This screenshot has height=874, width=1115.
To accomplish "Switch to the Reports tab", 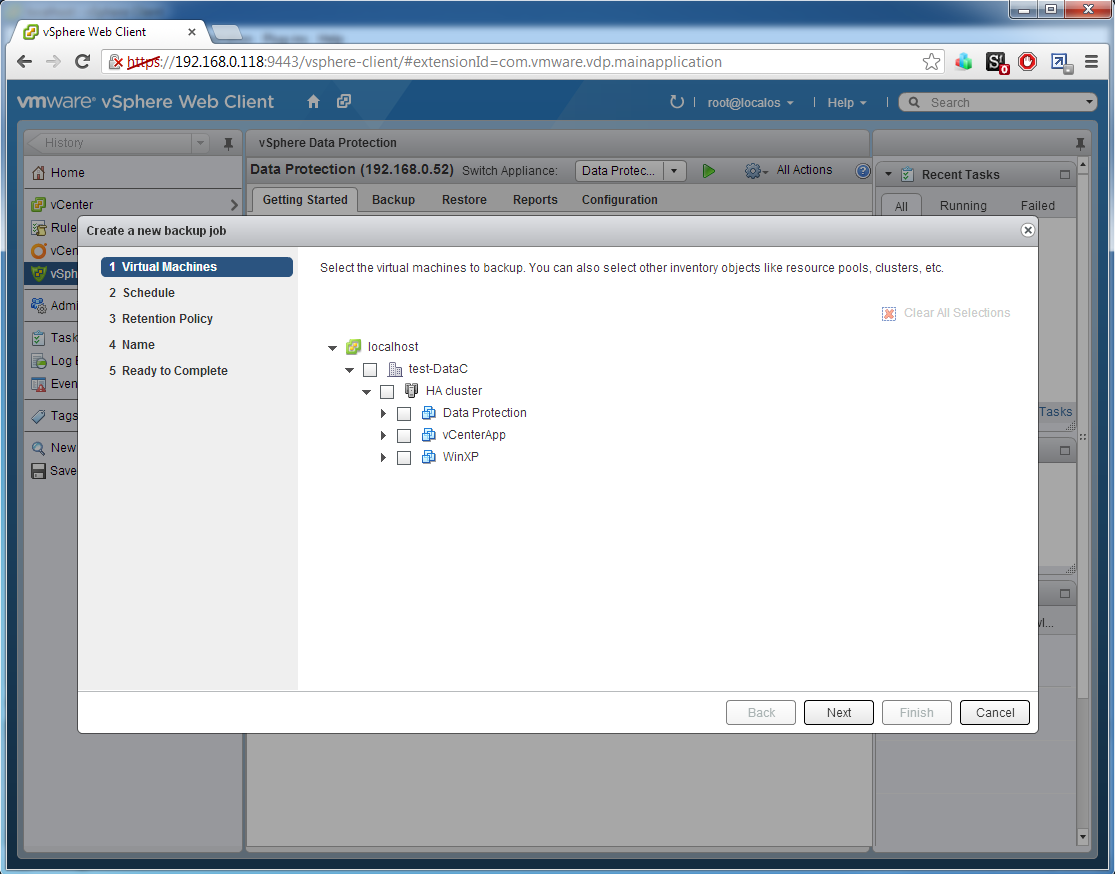I will [x=535, y=200].
